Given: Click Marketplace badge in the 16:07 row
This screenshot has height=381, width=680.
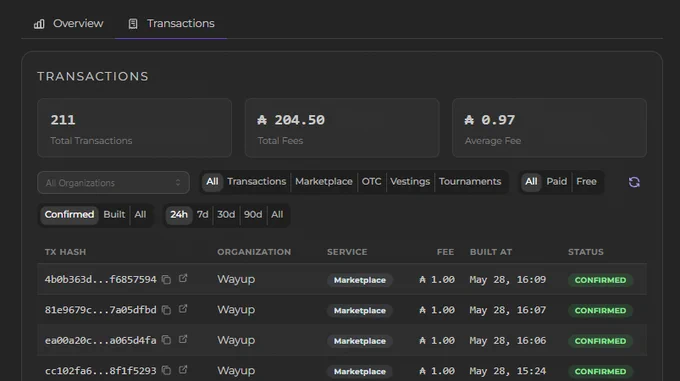Looking at the screenshot, I should pyautogui.click(x=360, y=310).
